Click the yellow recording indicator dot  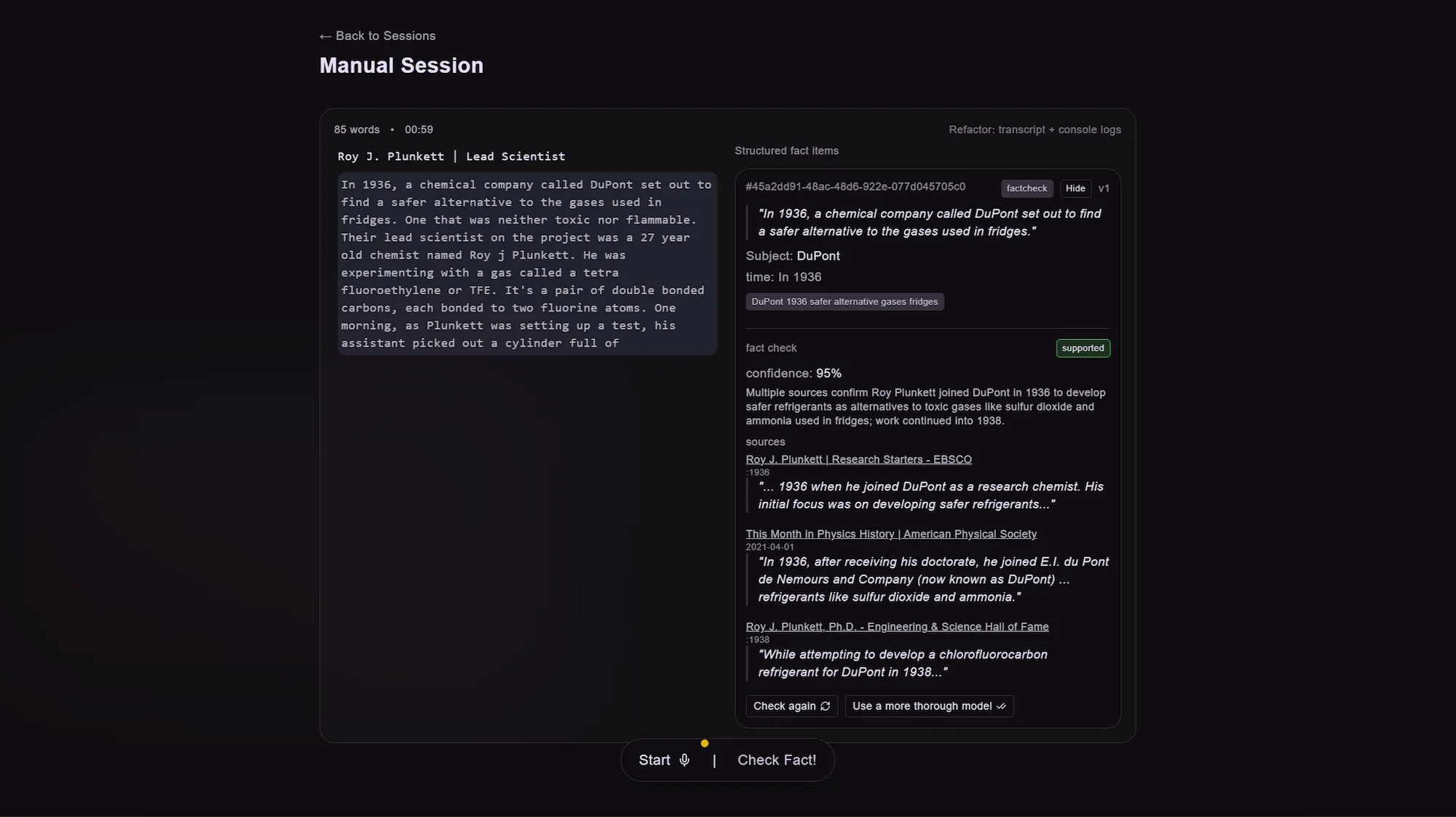tap(704, 743)
